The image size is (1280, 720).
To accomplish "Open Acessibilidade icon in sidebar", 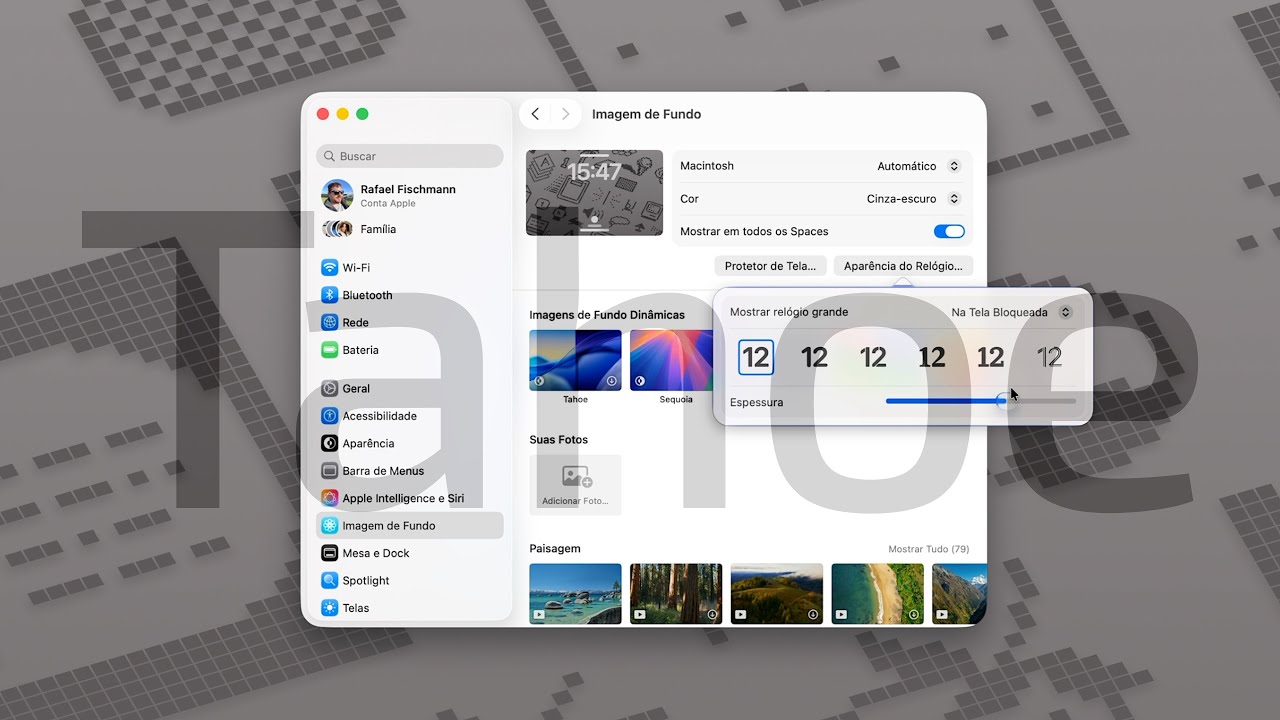I will (329, 416).
